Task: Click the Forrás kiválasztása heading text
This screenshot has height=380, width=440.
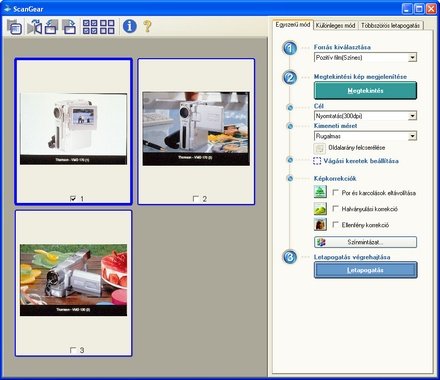Action: 342,47
